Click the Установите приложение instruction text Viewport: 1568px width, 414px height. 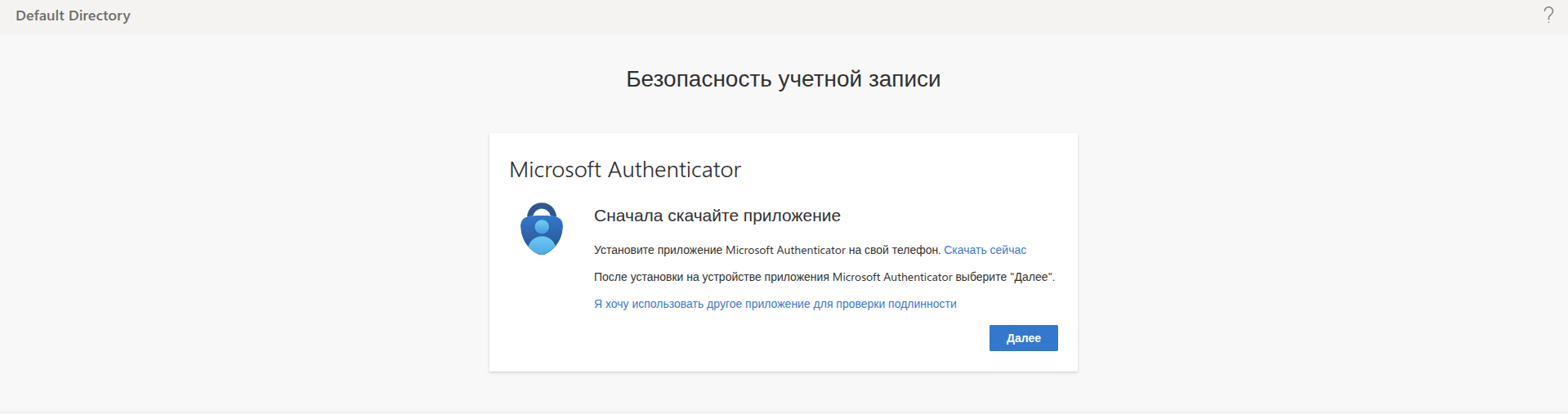767,250
